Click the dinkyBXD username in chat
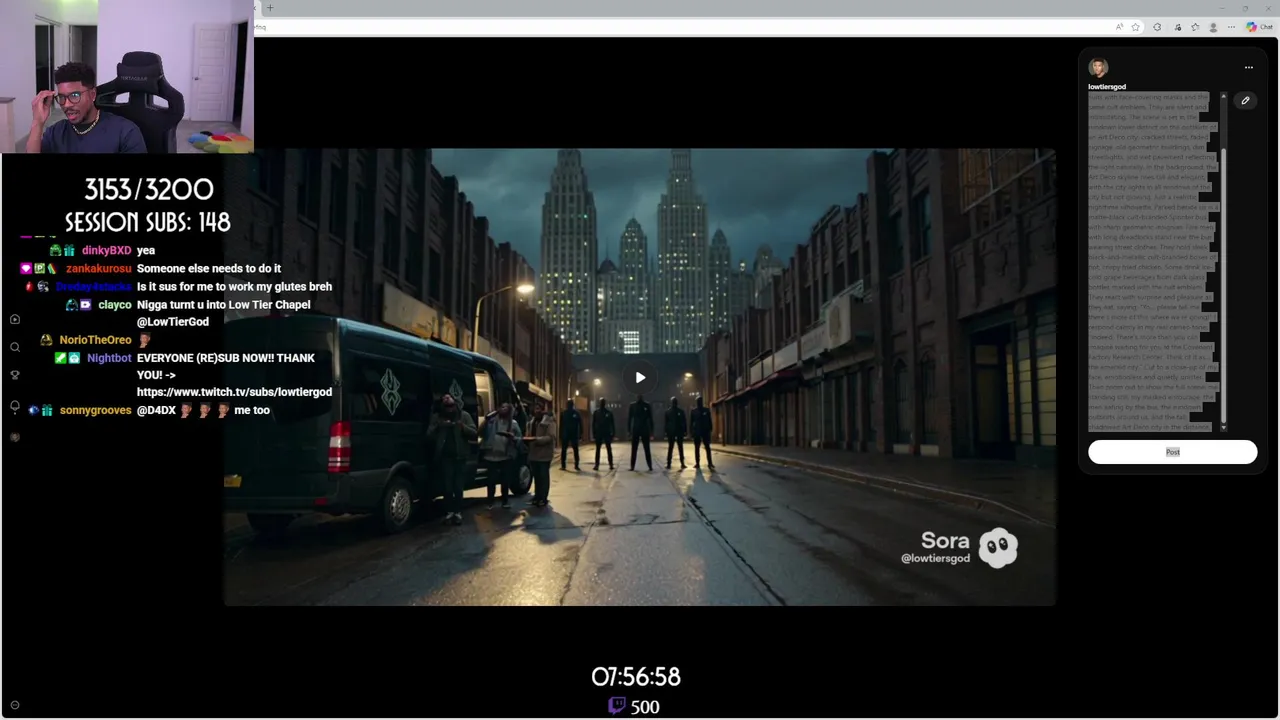 (x=107, y=251)
